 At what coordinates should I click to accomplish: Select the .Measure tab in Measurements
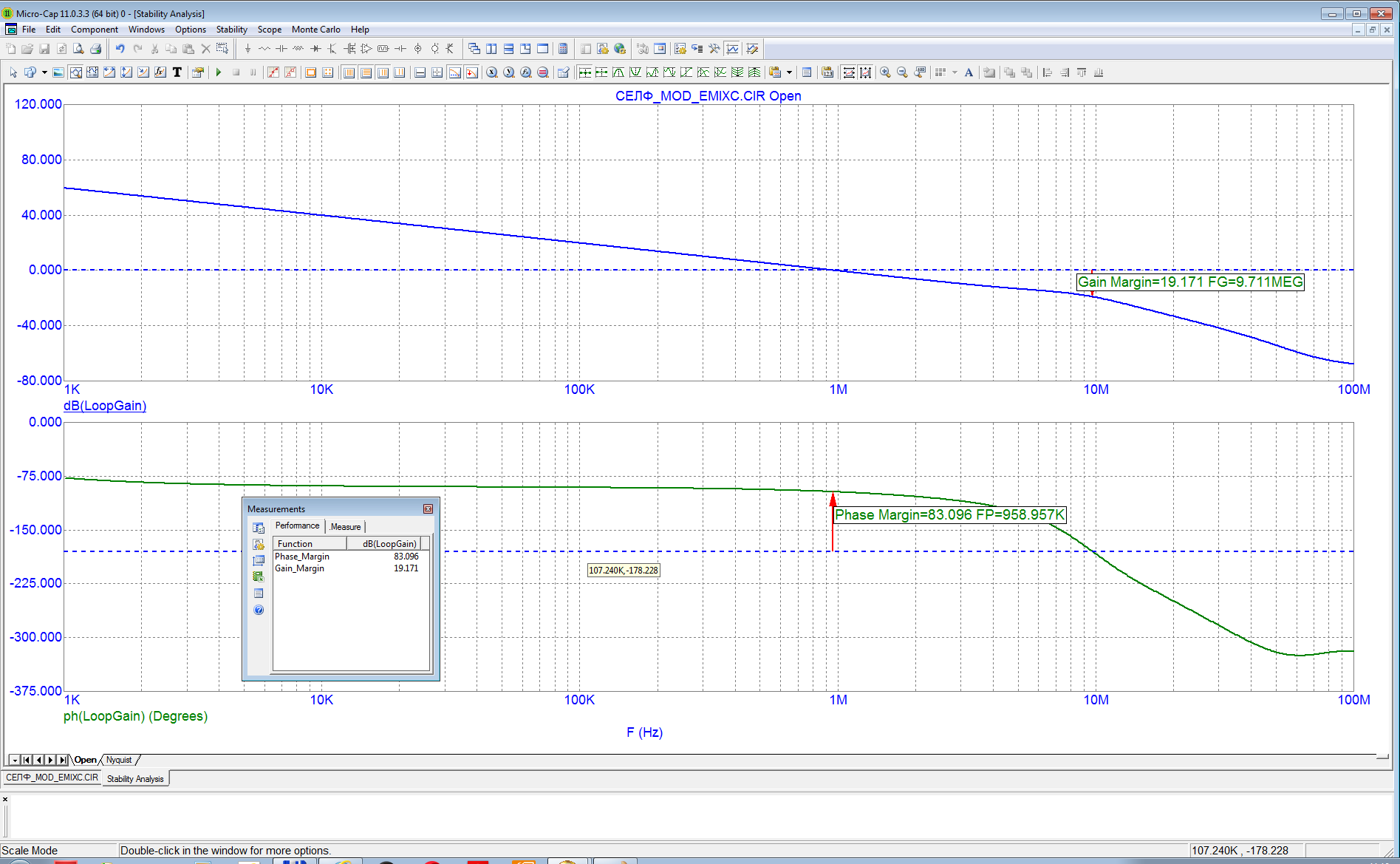tap(345, 527)
